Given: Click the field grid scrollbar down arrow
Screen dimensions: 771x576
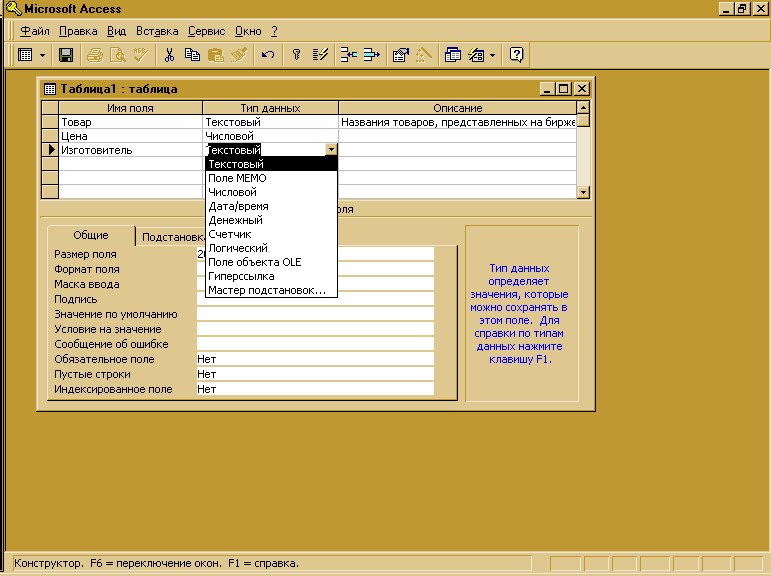Looking at the screenshot, I should [x=583, y=192].
